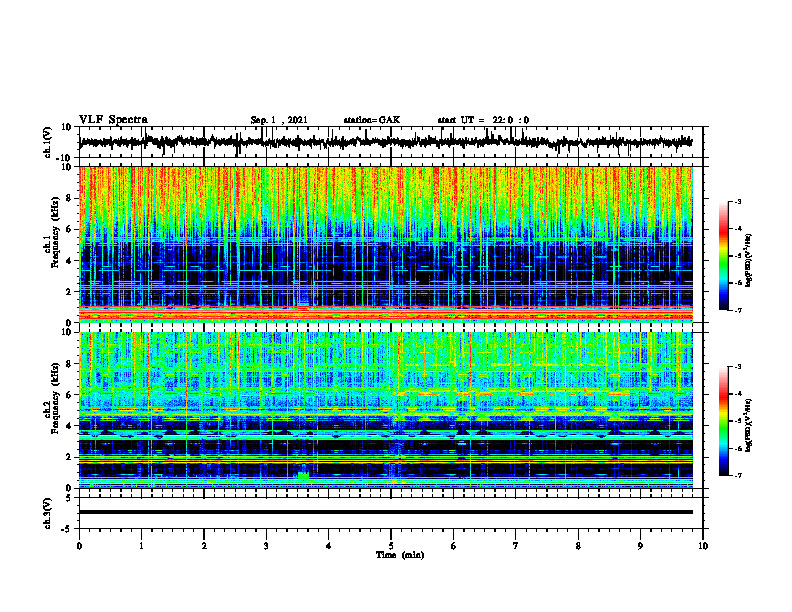The width and height of the screenshot is (792, 612).
Task: Click the log(PSD) label beside lower color bar
Action: [749, 425]
